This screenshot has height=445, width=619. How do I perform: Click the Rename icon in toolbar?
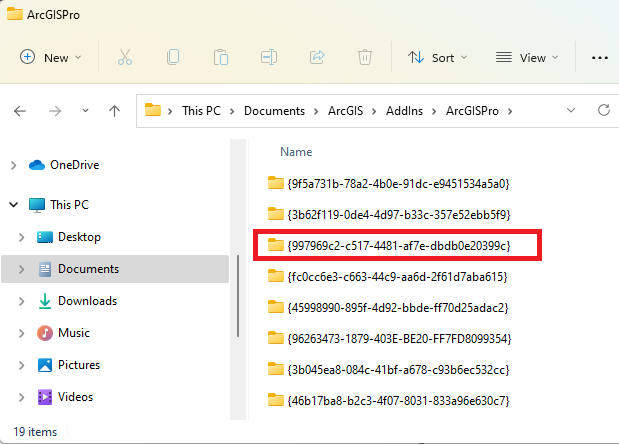(269, 58)
